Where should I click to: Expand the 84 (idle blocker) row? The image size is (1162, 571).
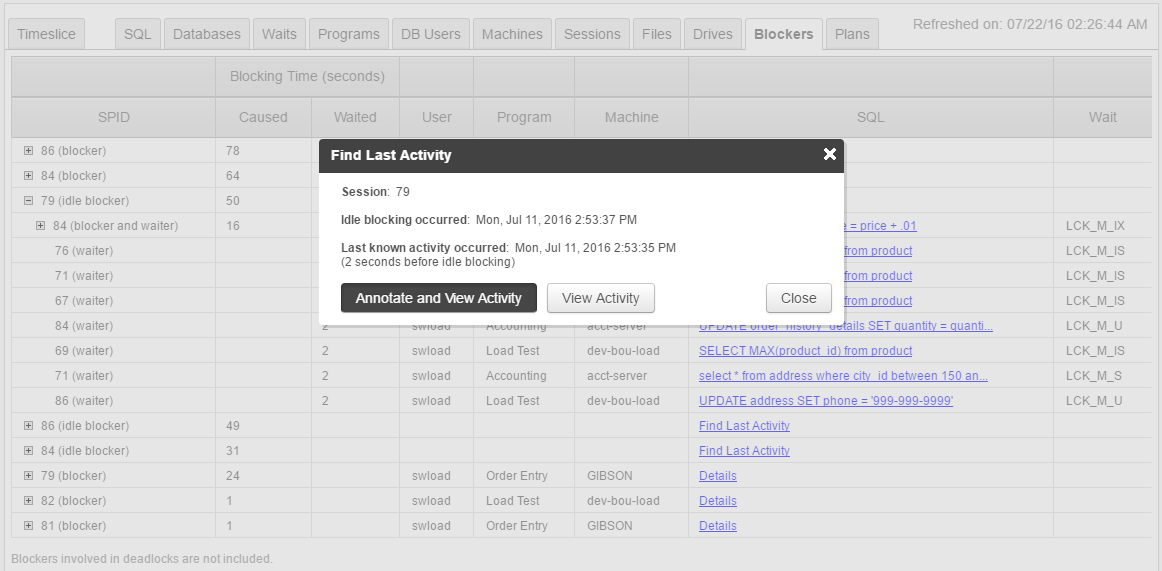[28, 451]
